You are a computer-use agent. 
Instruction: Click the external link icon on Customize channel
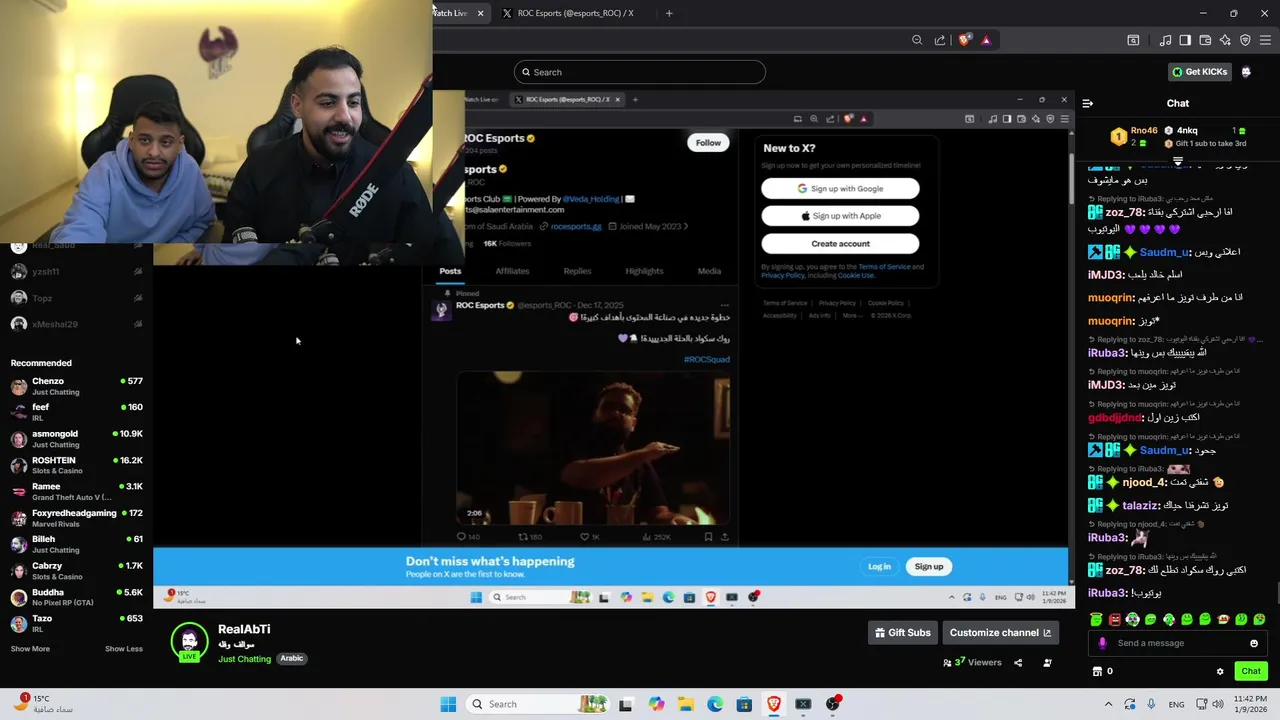pyautogui.click(x=1047, y=633)
